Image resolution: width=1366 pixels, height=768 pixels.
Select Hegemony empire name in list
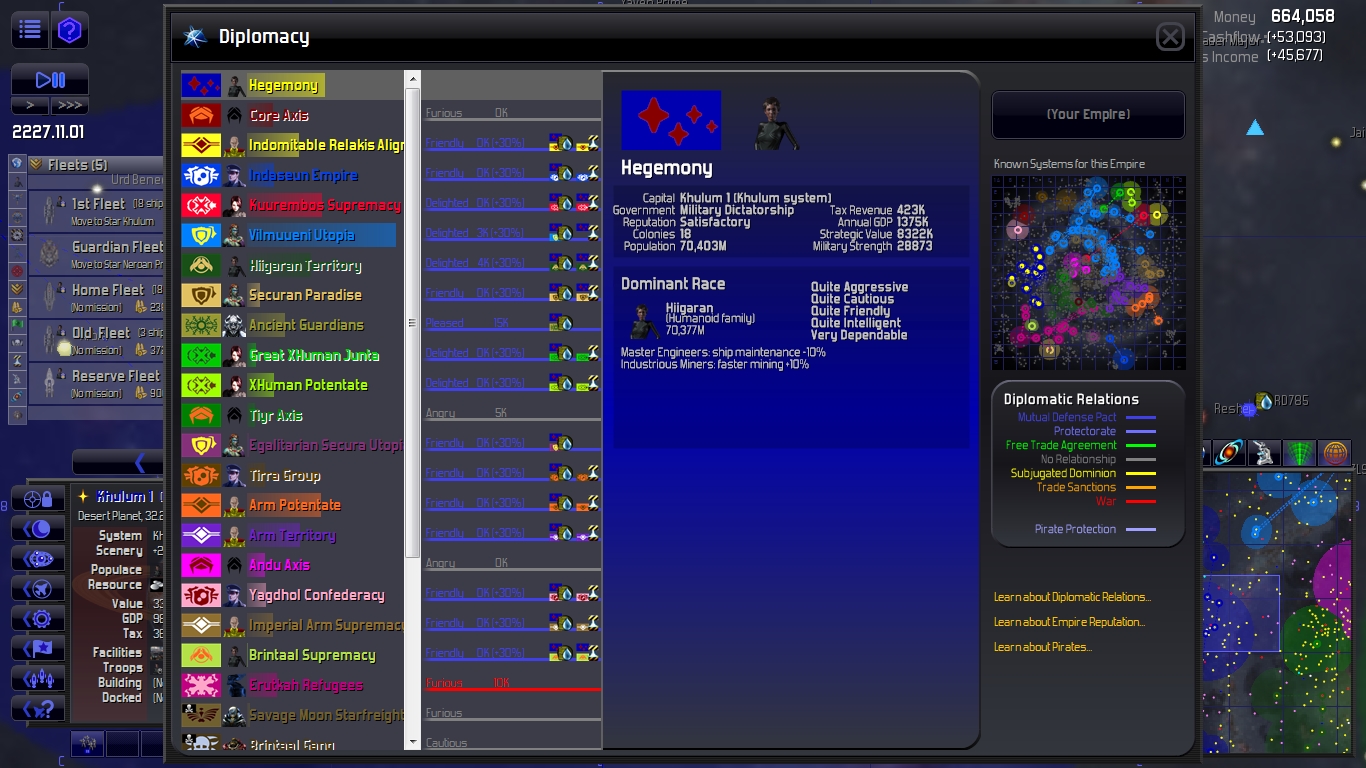(283, 86)
